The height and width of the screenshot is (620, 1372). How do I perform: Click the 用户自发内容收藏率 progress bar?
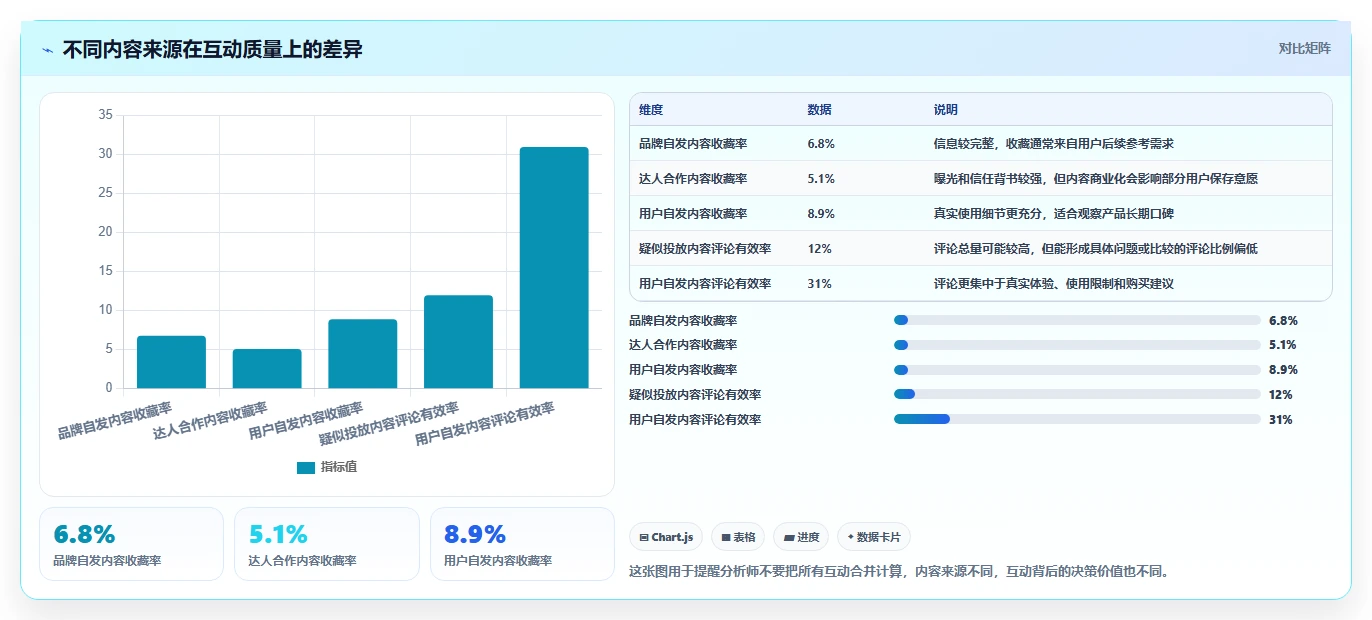pos(1077,370)
